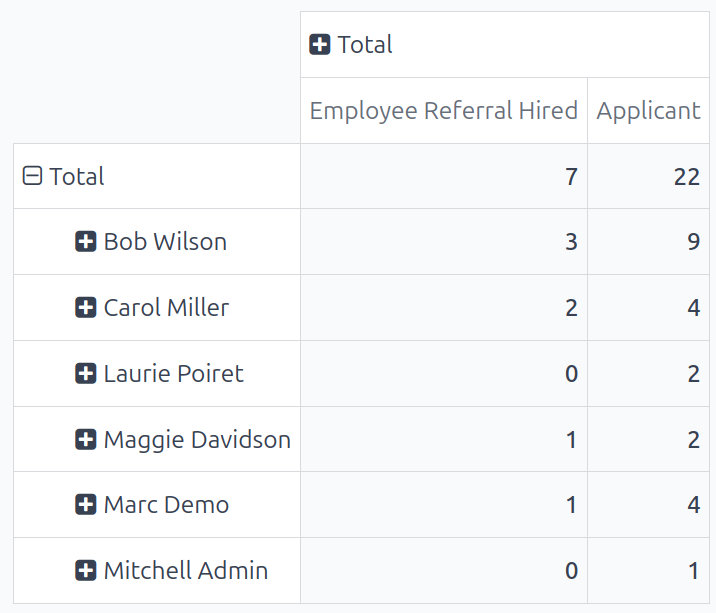Open the Total Applicant cell showing 22
Screen dimensions: 716x613
click(686, 177)
